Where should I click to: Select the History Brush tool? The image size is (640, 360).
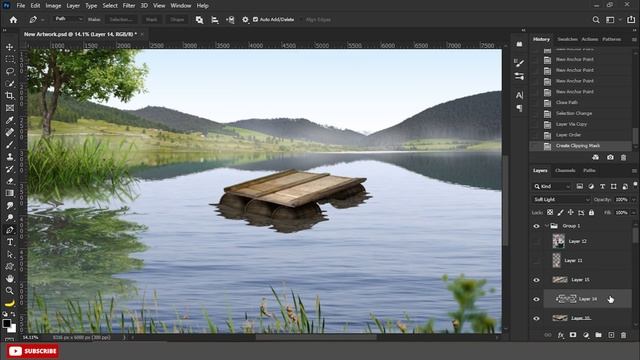tap(9, 169)
